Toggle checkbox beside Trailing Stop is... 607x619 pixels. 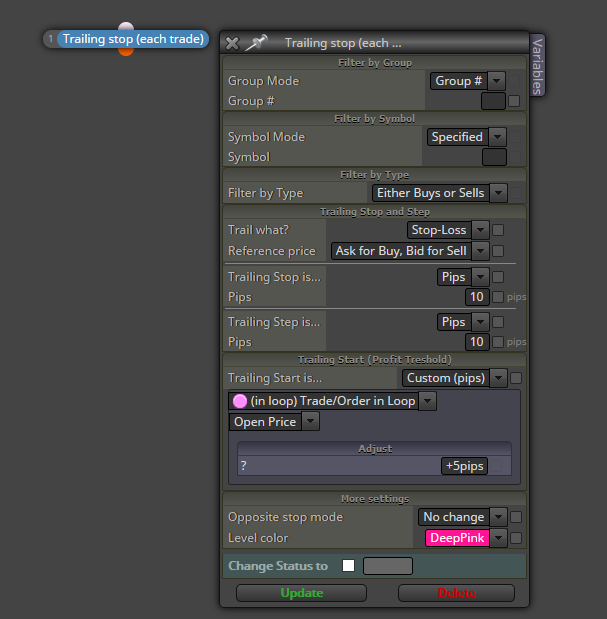pos(498,277)
